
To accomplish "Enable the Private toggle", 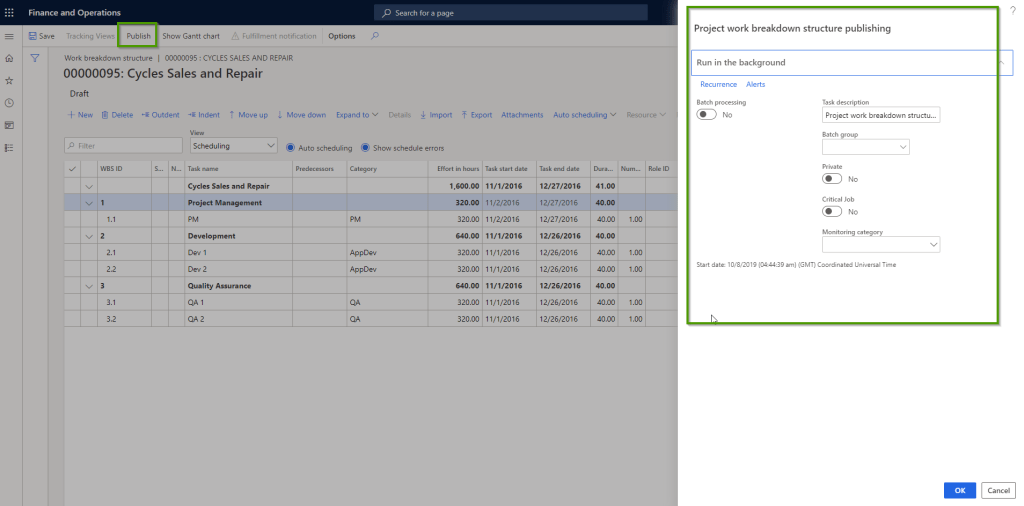I will pos(832,179).
